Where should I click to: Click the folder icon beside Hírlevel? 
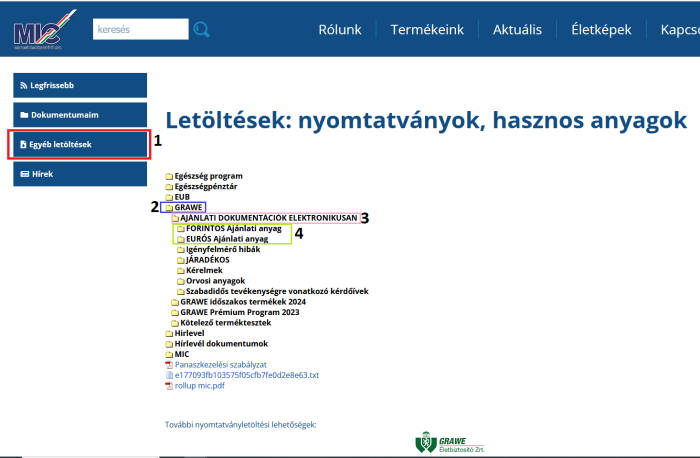pyautogui.click(x=169, y=333)
